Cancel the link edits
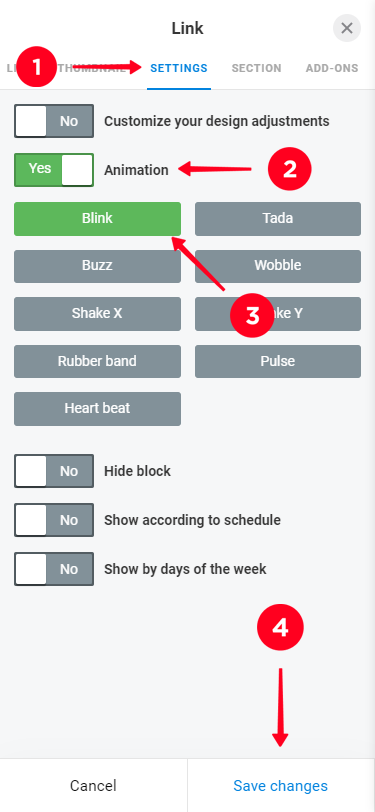The height and width of the screenshot is (812, 375). pos(93,786)
